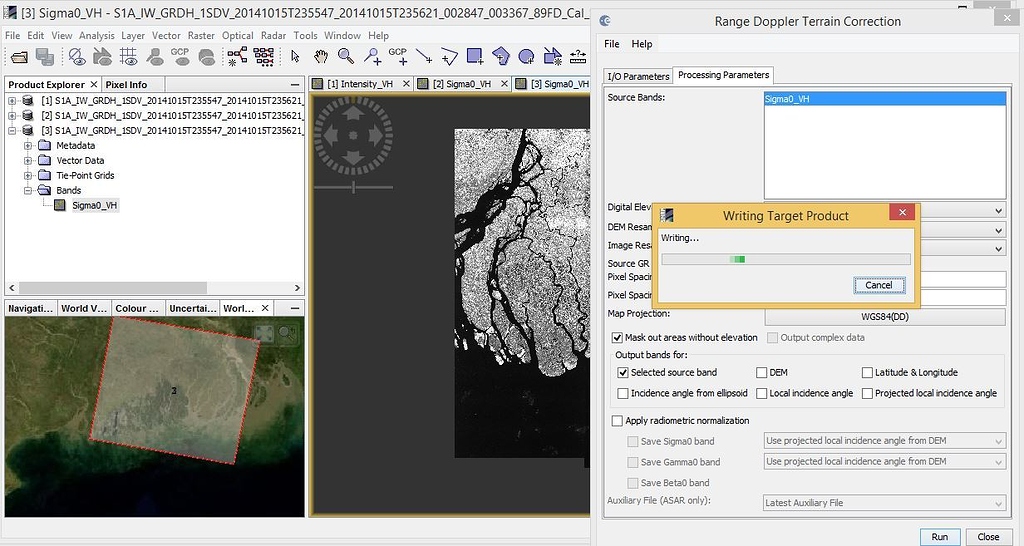Toggle Mask out areas without elevation
1024x546 pixels.
tap(617, 338)
